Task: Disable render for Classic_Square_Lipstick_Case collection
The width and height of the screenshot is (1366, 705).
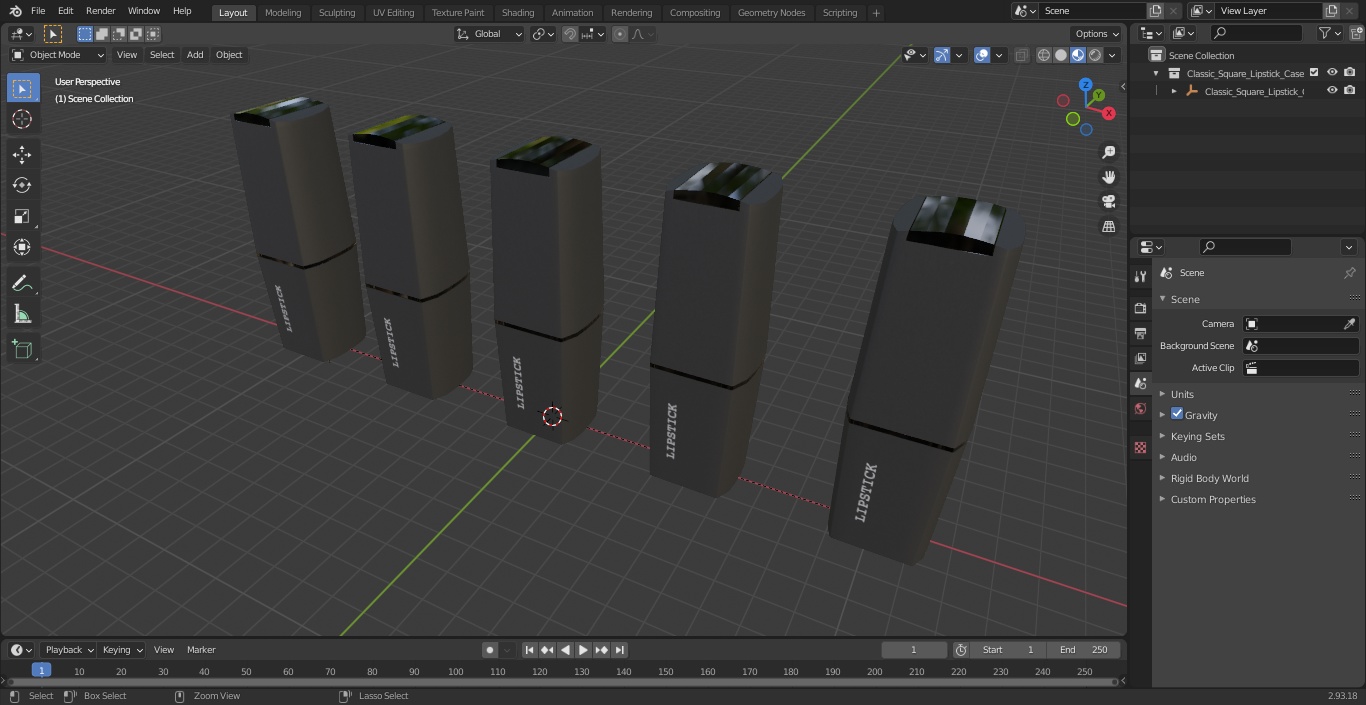Action: pos(1350,73)
